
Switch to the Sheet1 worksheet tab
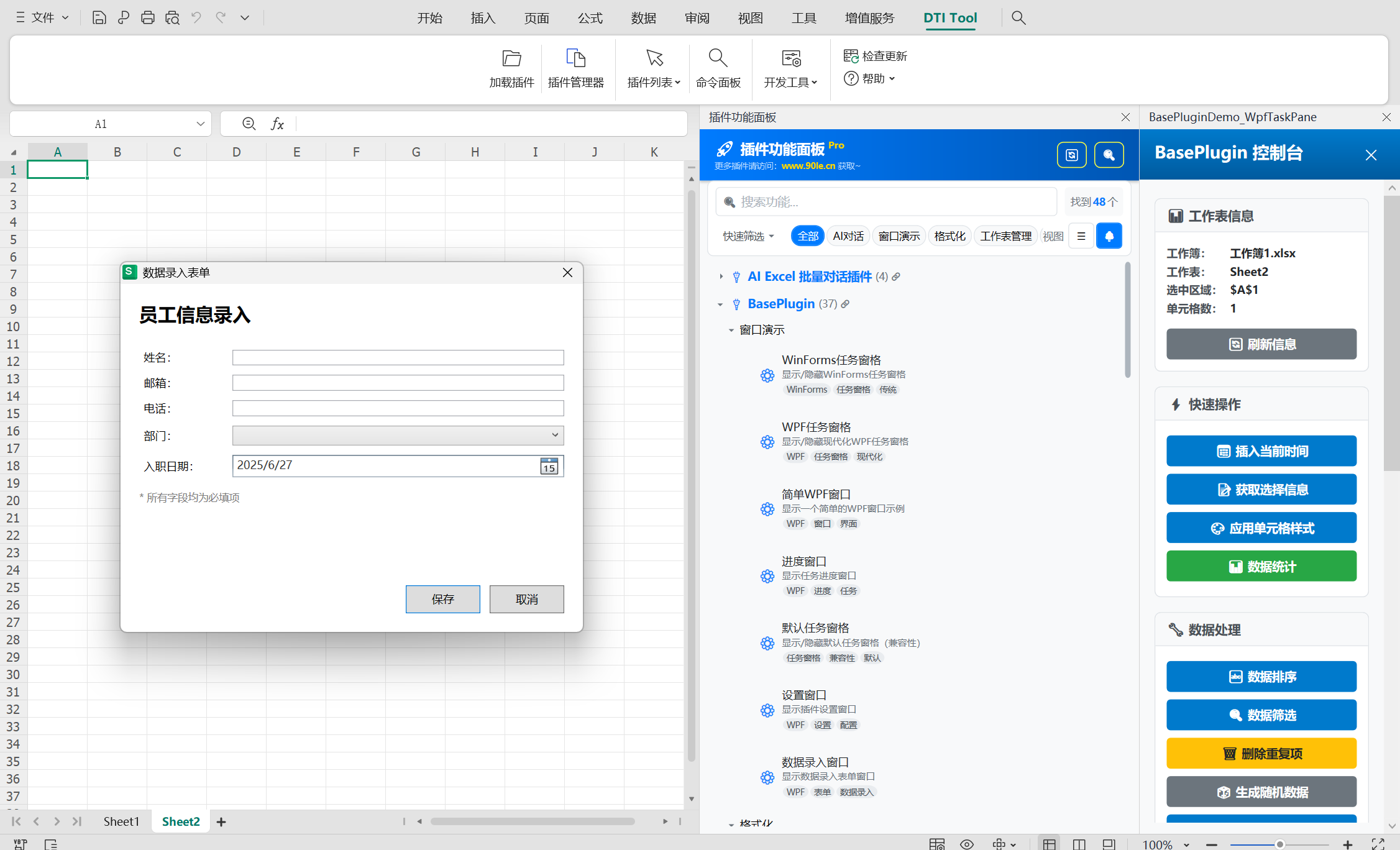(x=121, y=821)
